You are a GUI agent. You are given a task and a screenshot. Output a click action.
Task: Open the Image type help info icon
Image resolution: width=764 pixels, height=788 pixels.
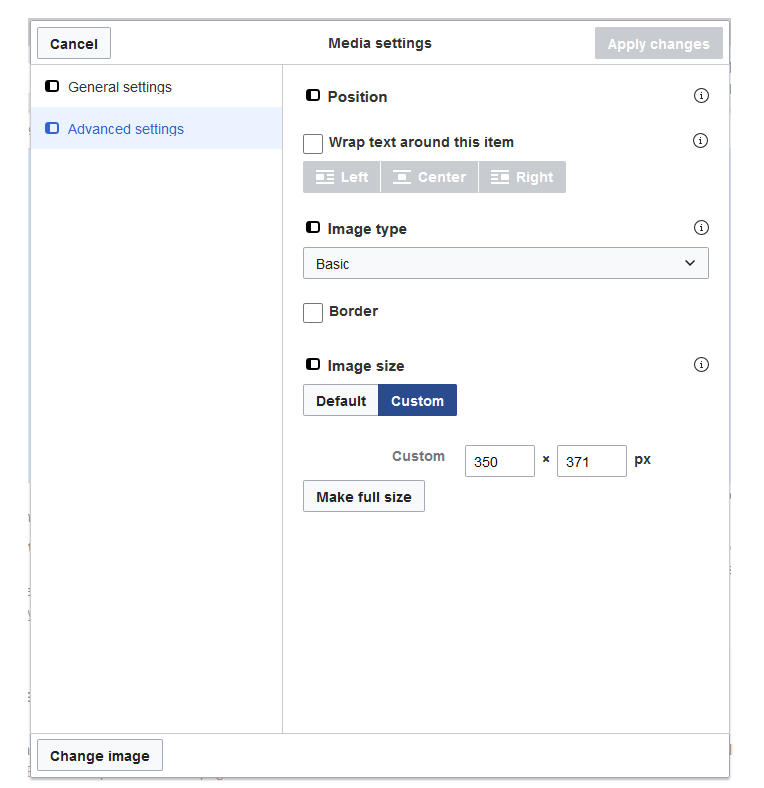[x=701, y=228]
